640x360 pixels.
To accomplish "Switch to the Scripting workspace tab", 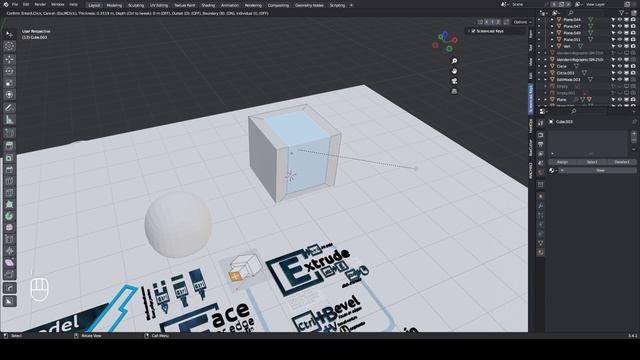I will click(x=337, y=5).
